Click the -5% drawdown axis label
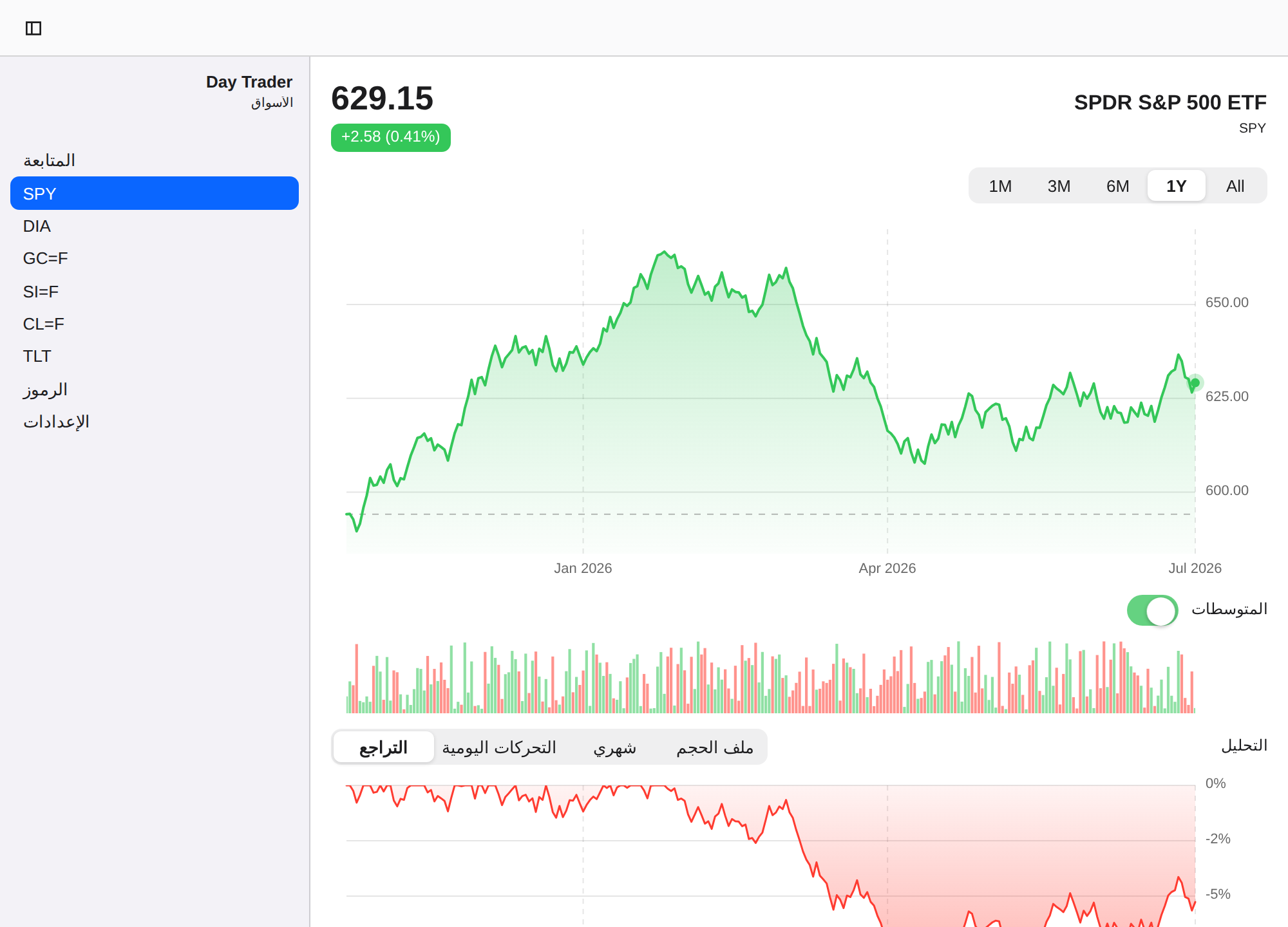 point(1218,894)
